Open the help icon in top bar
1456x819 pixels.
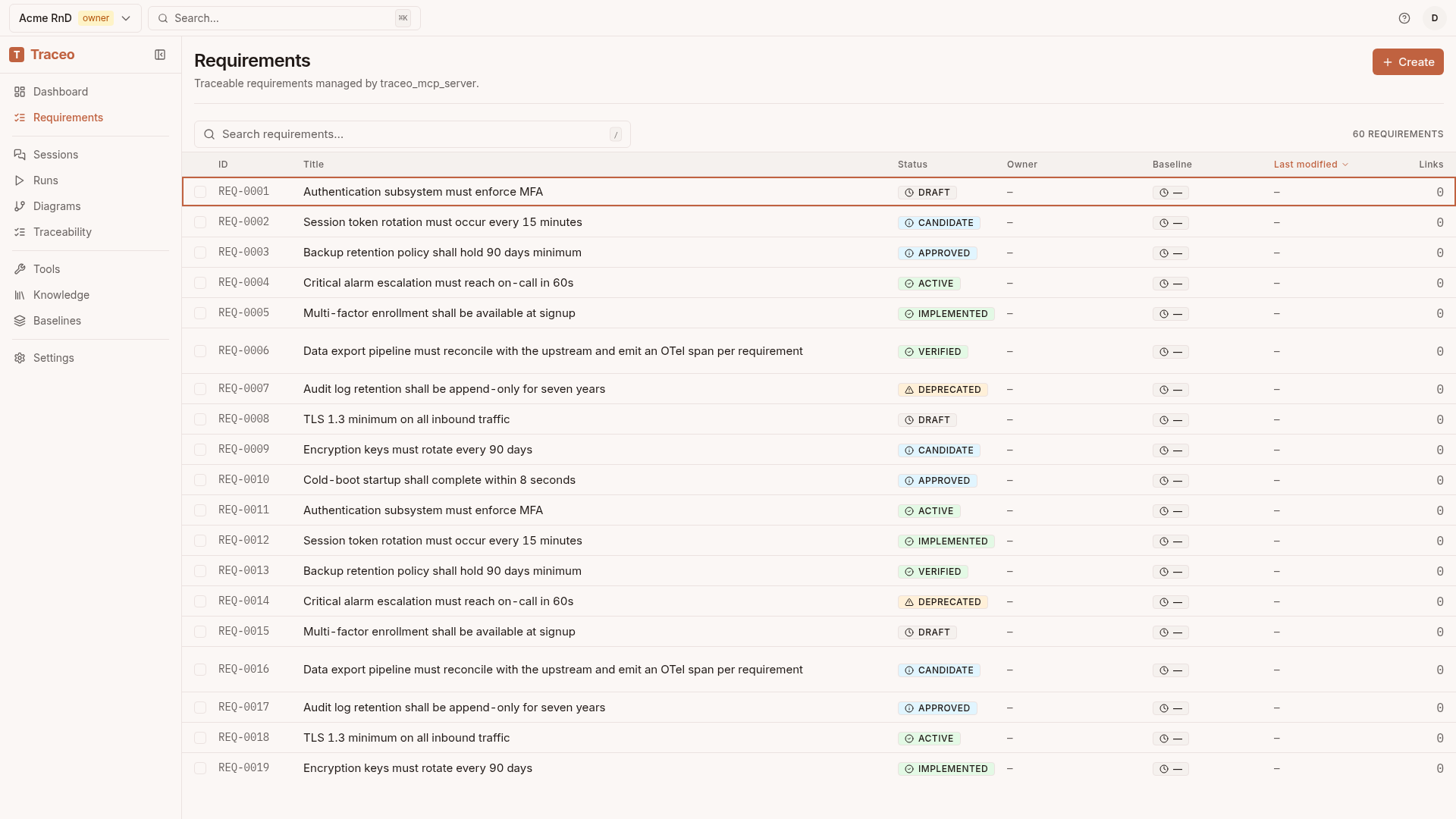1404,18
